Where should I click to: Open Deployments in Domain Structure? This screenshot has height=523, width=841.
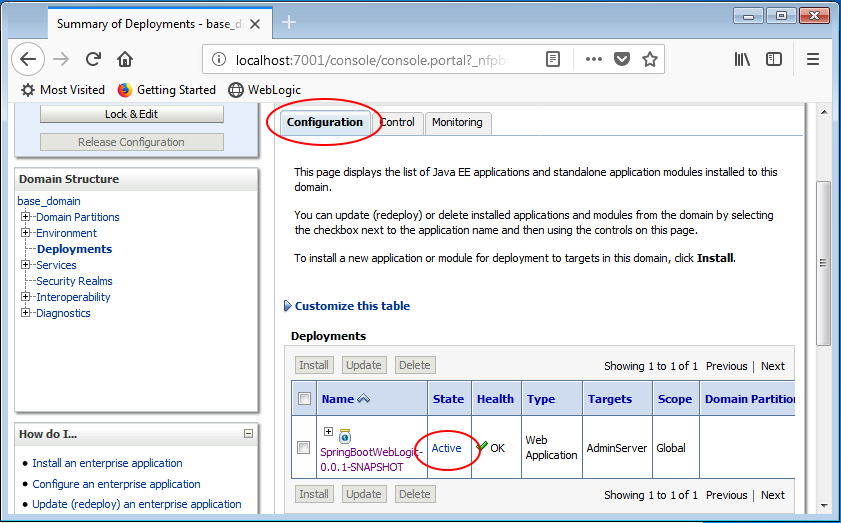[75, 249]
